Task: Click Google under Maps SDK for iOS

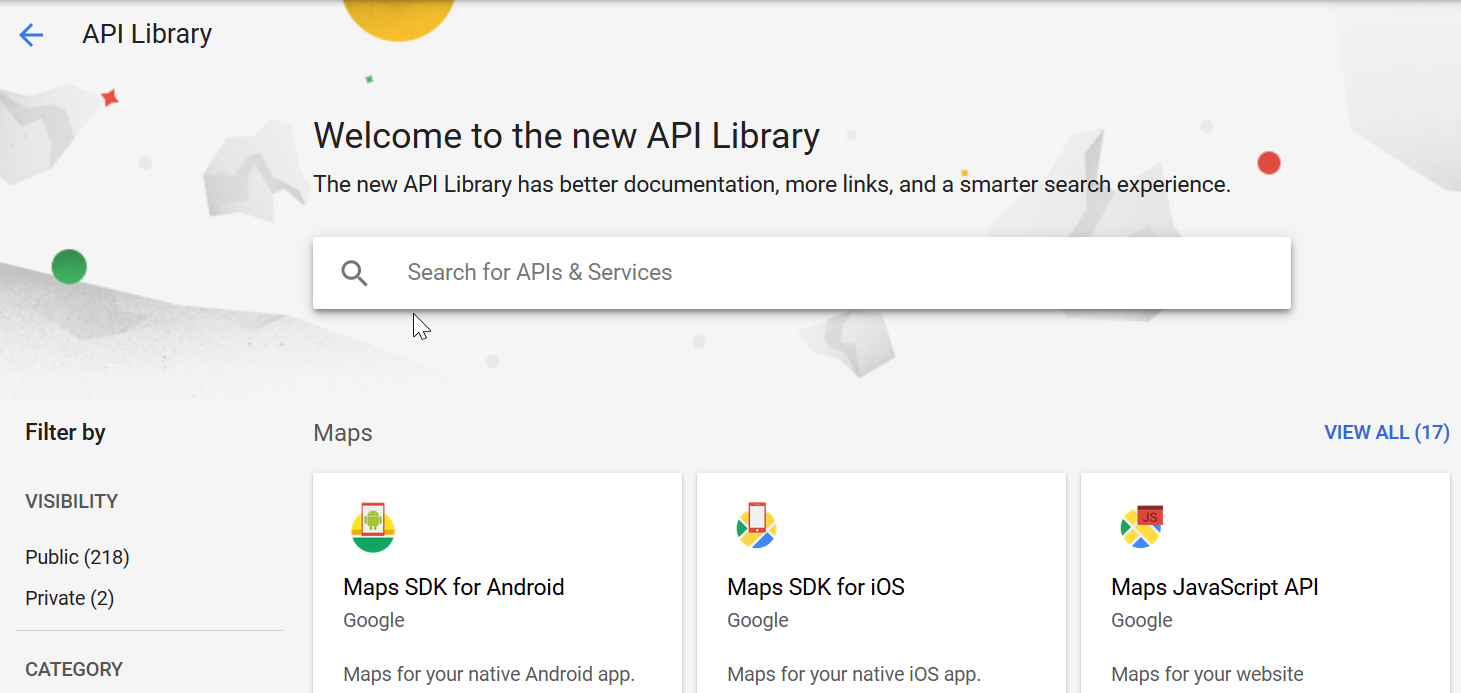Action: click(758, 620)
